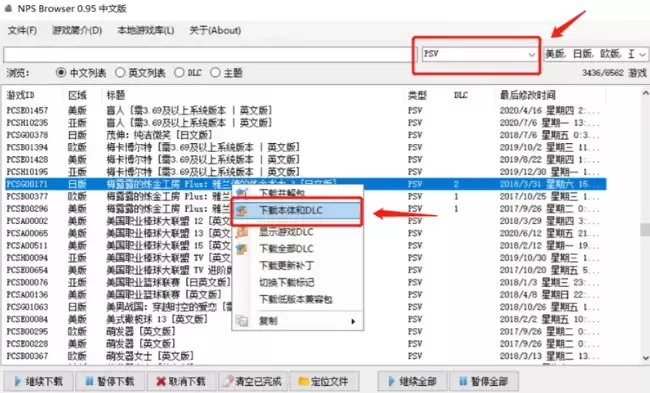Select the row PCSH10195

tap(305, 172)
